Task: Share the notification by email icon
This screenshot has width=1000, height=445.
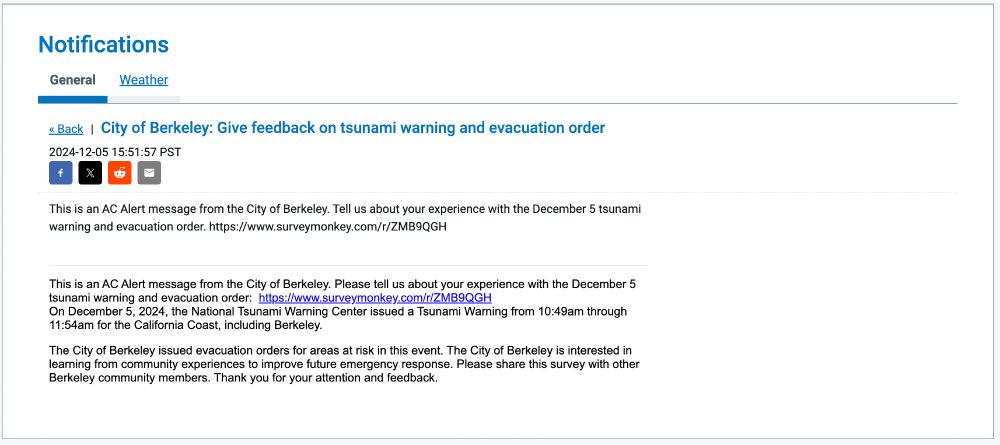Action: (149, 173)
